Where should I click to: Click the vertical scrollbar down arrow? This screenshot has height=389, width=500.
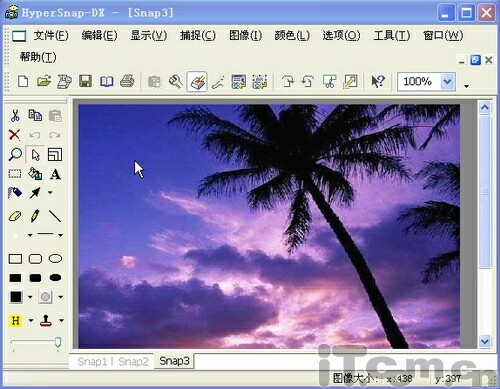(x=485, y=341)
